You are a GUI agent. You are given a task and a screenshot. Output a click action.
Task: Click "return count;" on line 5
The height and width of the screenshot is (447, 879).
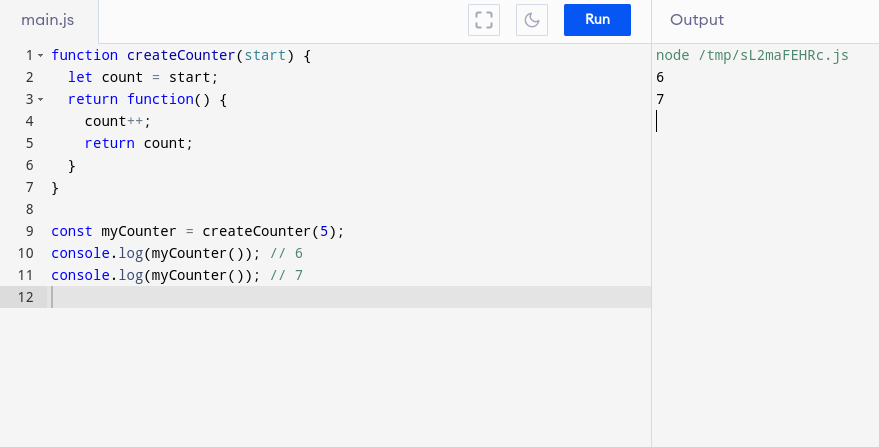139,143
